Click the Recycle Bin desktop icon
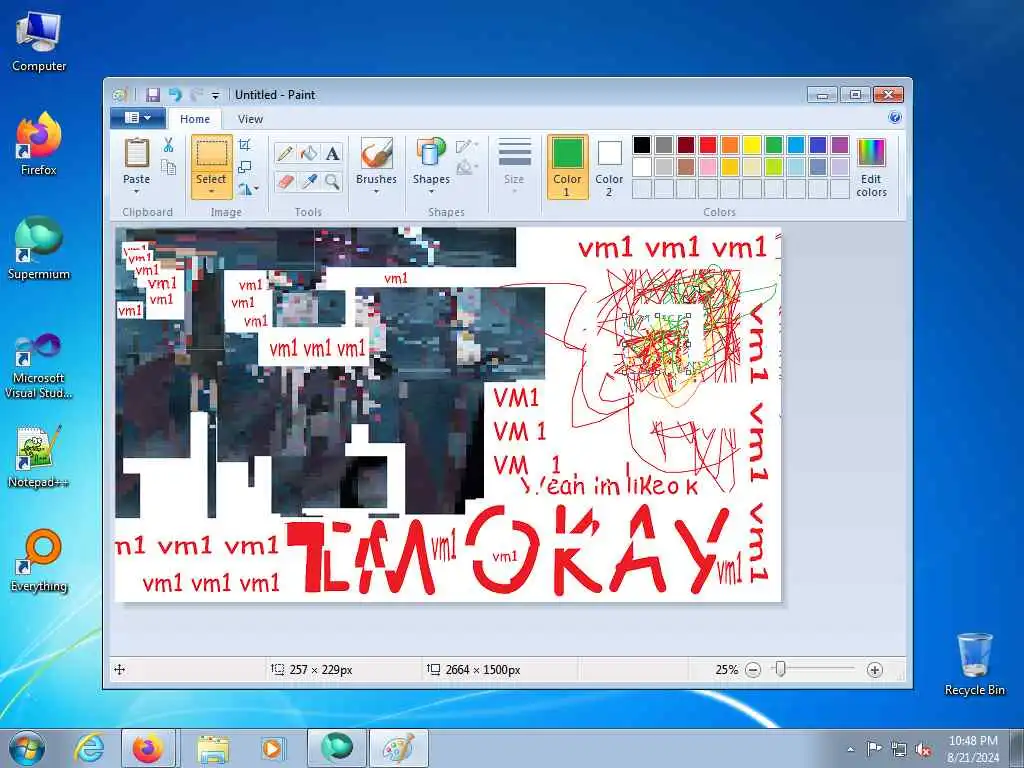Image resolution: width=1024 pixels, height=768 pixels. coord(974,665)
